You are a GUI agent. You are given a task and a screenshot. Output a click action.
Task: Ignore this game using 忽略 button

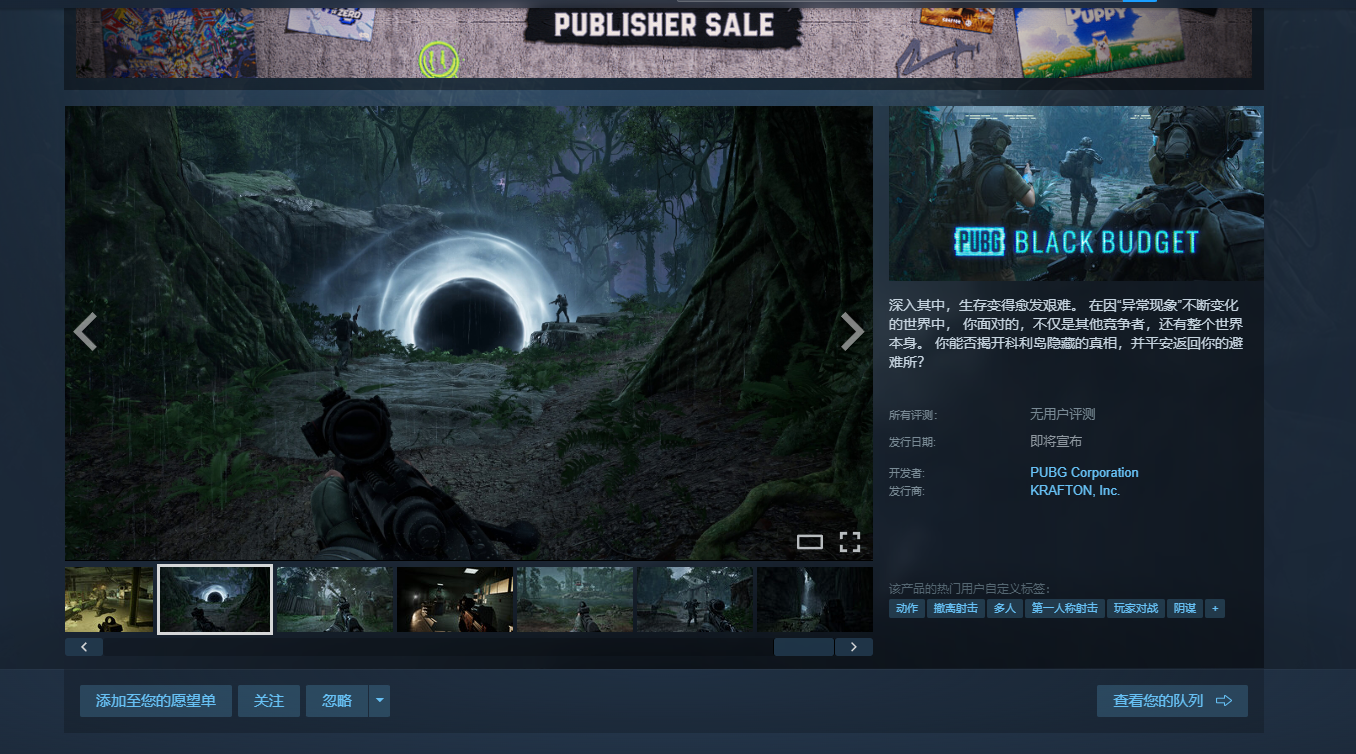tap(337, 701)
